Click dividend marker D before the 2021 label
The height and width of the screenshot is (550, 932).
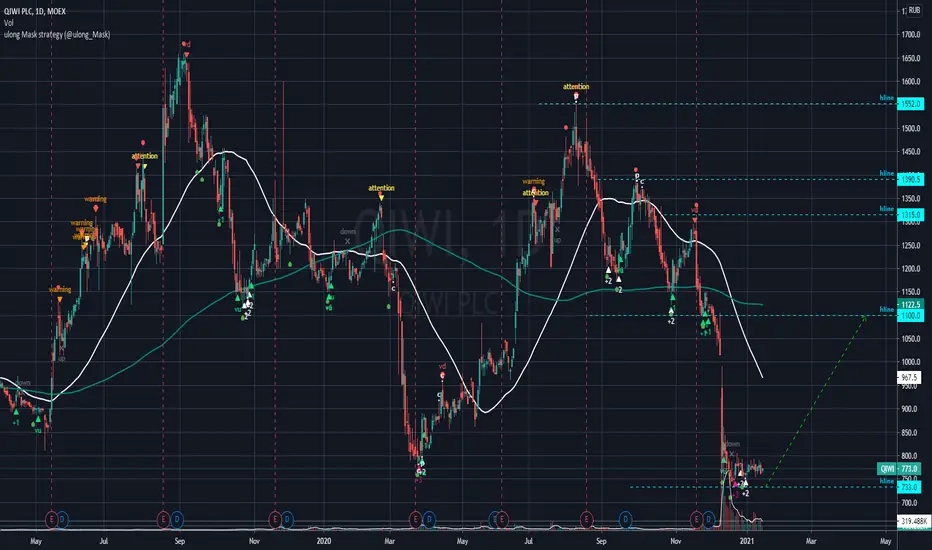[x=709, y=520]
